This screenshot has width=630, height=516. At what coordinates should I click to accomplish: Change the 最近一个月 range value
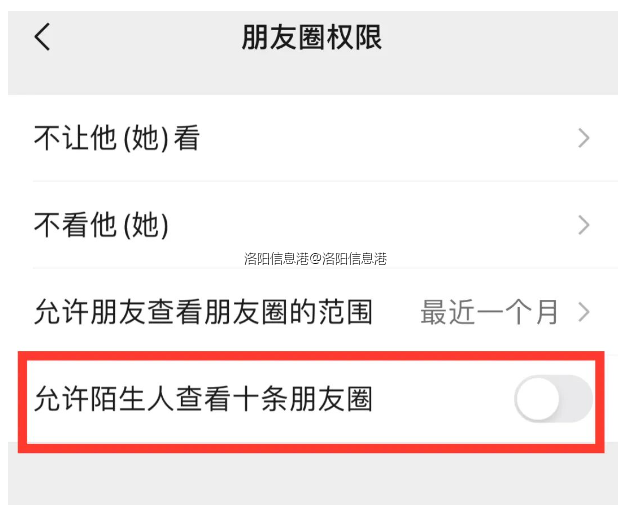tap(489, 312)
